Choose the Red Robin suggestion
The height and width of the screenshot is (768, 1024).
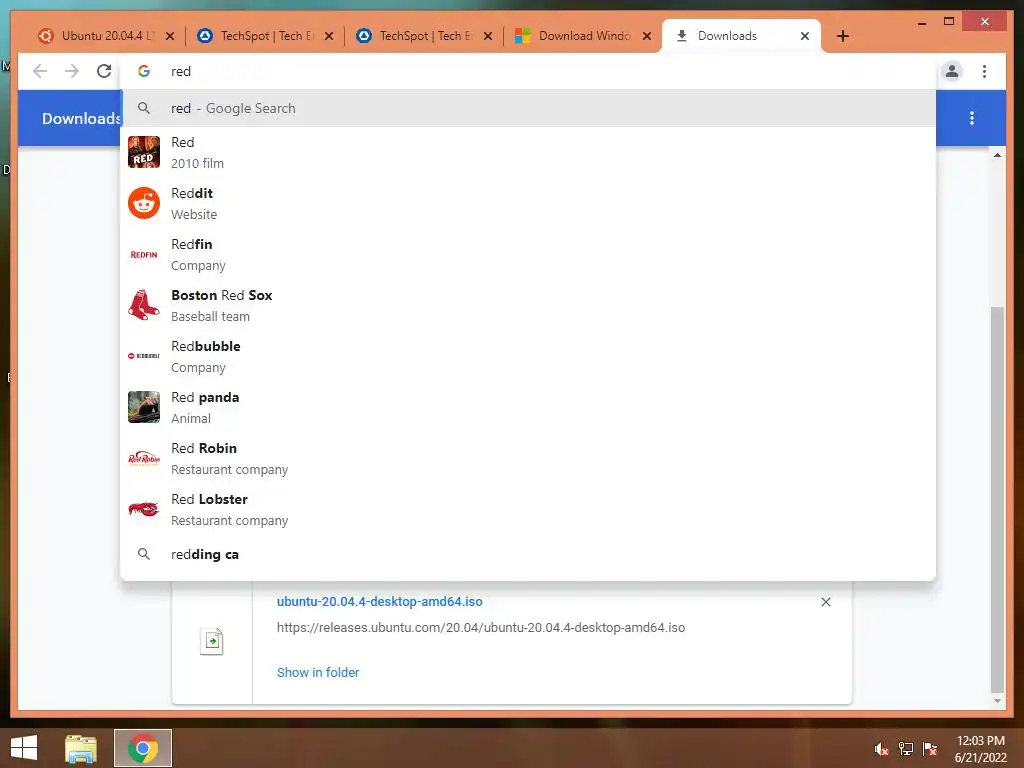(x=528, y=458)
